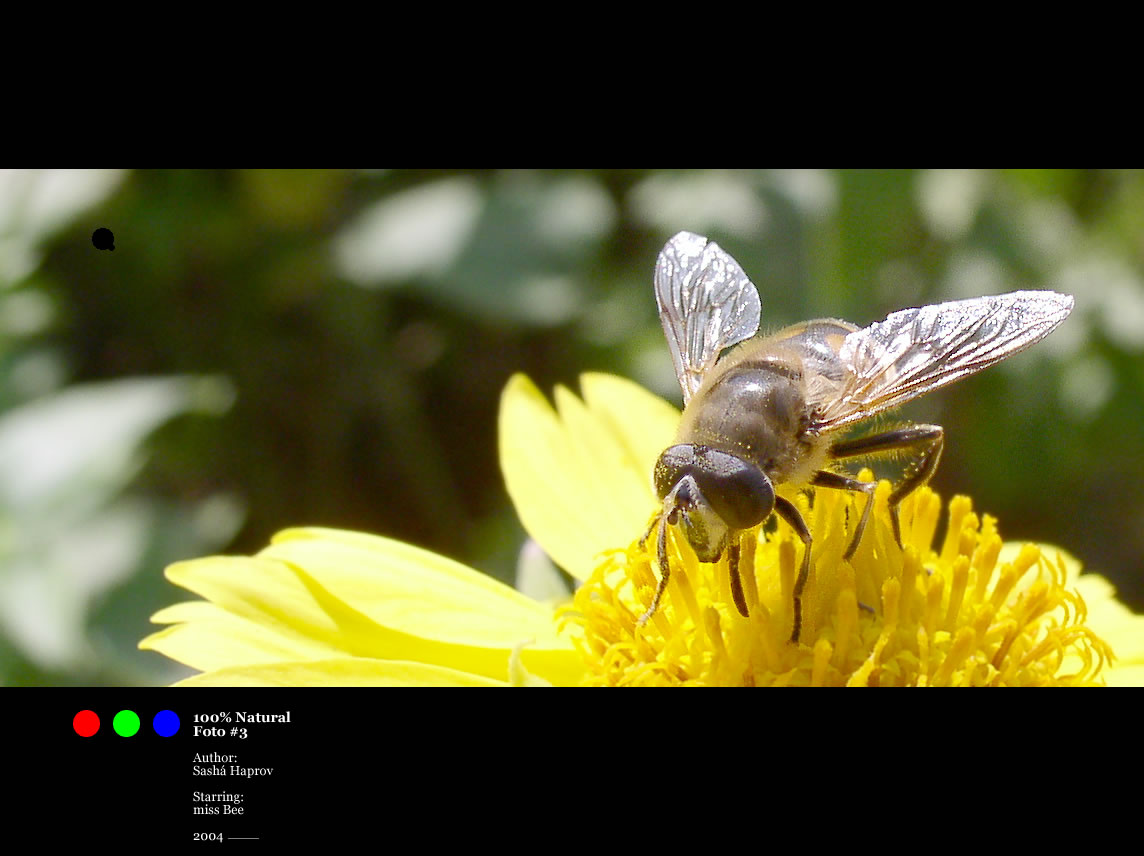Screen dimensions: 1144x856
Task: Click the year 2004 text
Action: tap(208, 836)
